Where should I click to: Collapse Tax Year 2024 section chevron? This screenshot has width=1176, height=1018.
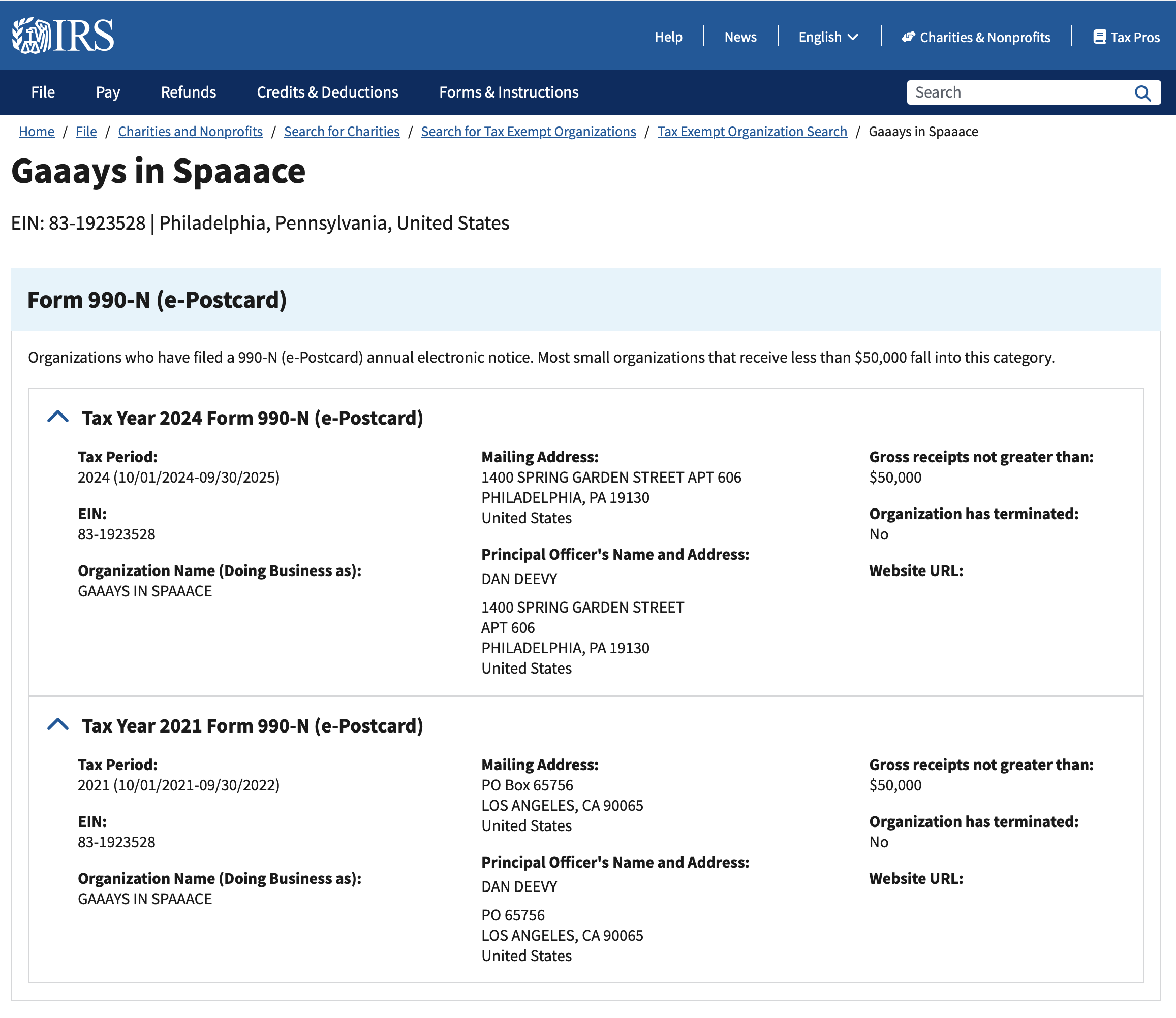pyautogui.click(x=58, y=418)
